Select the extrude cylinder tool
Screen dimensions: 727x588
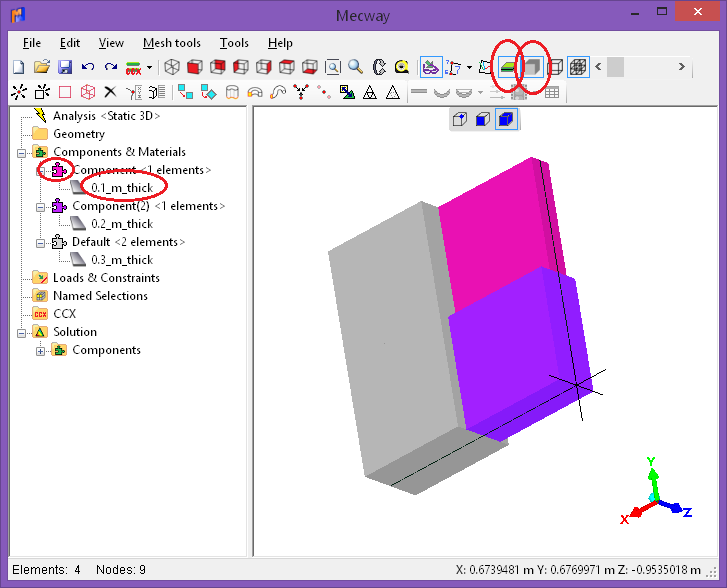pos(232,92)
